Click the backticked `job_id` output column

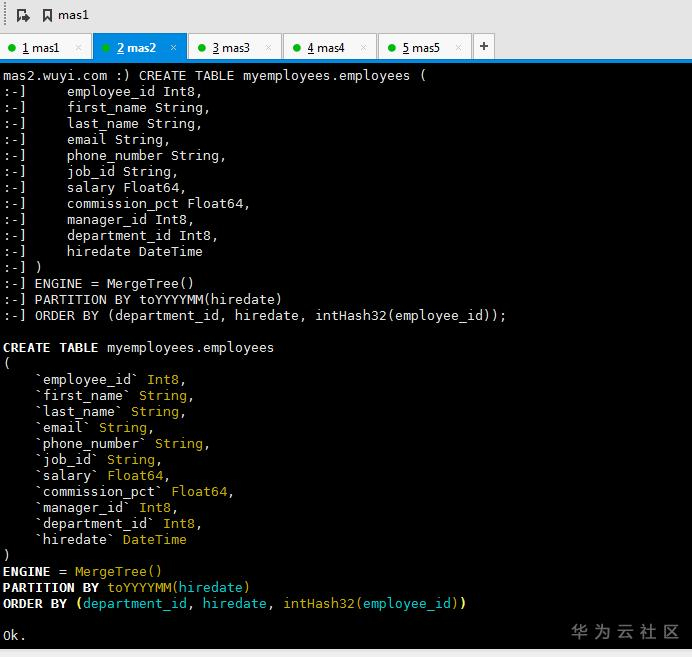(x=67, y=459)
